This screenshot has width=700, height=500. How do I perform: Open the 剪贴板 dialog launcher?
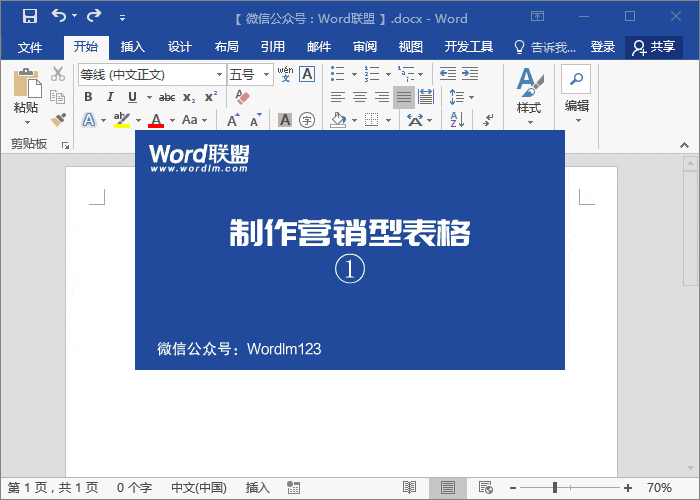66,146
